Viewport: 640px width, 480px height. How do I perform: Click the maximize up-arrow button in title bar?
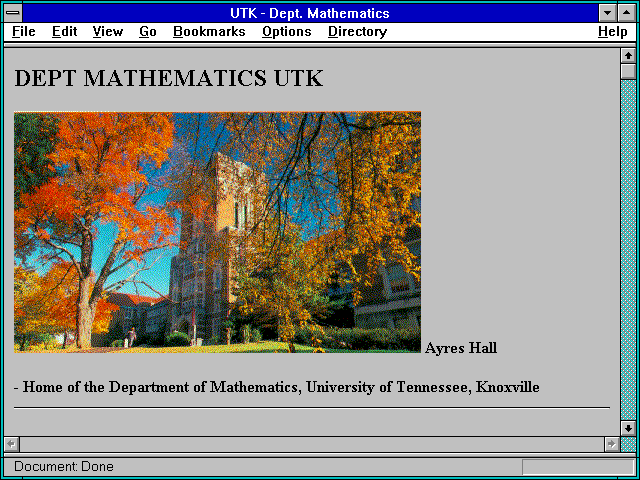click(x=627, y=13)
